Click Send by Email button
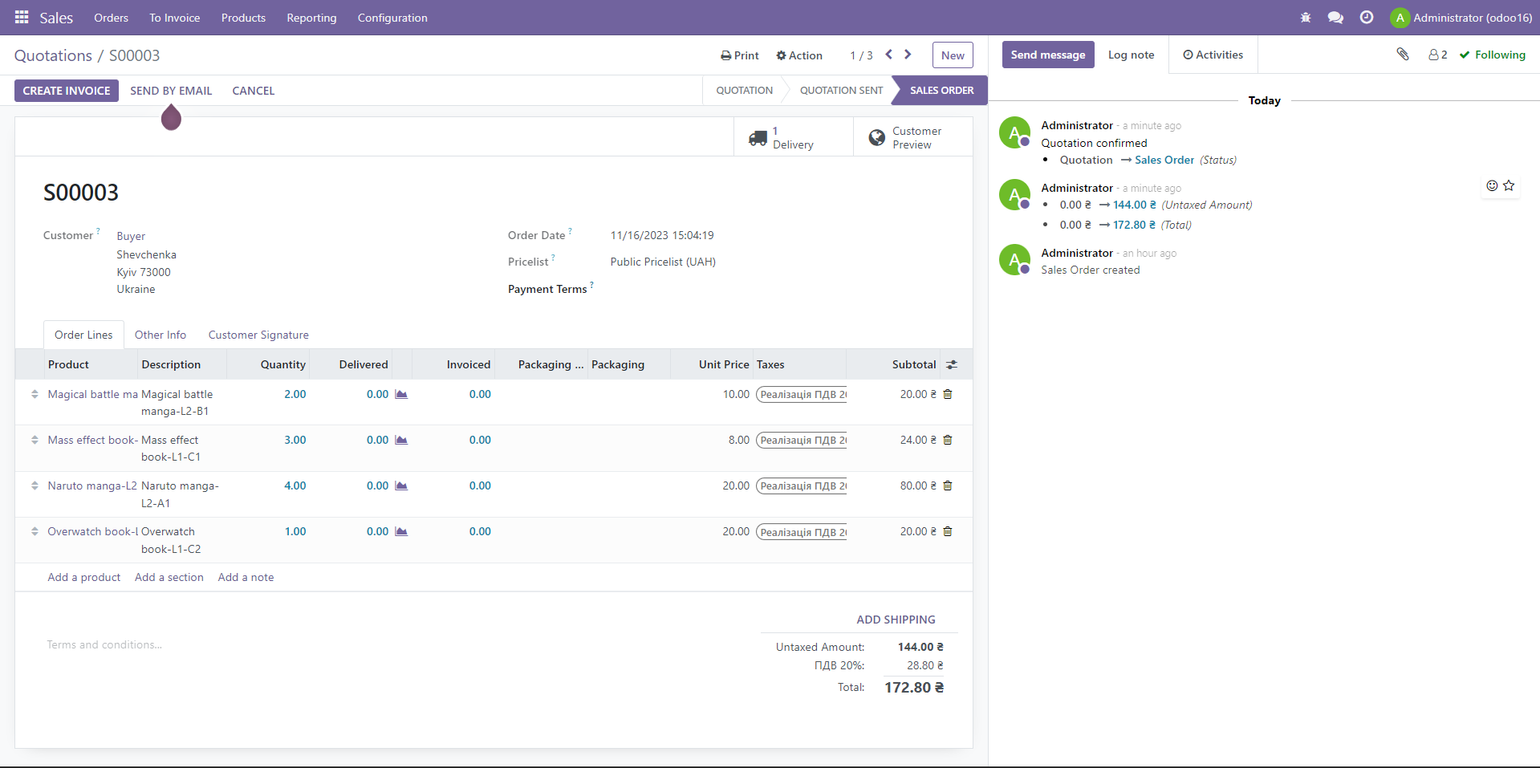 [x=171, y=91]
